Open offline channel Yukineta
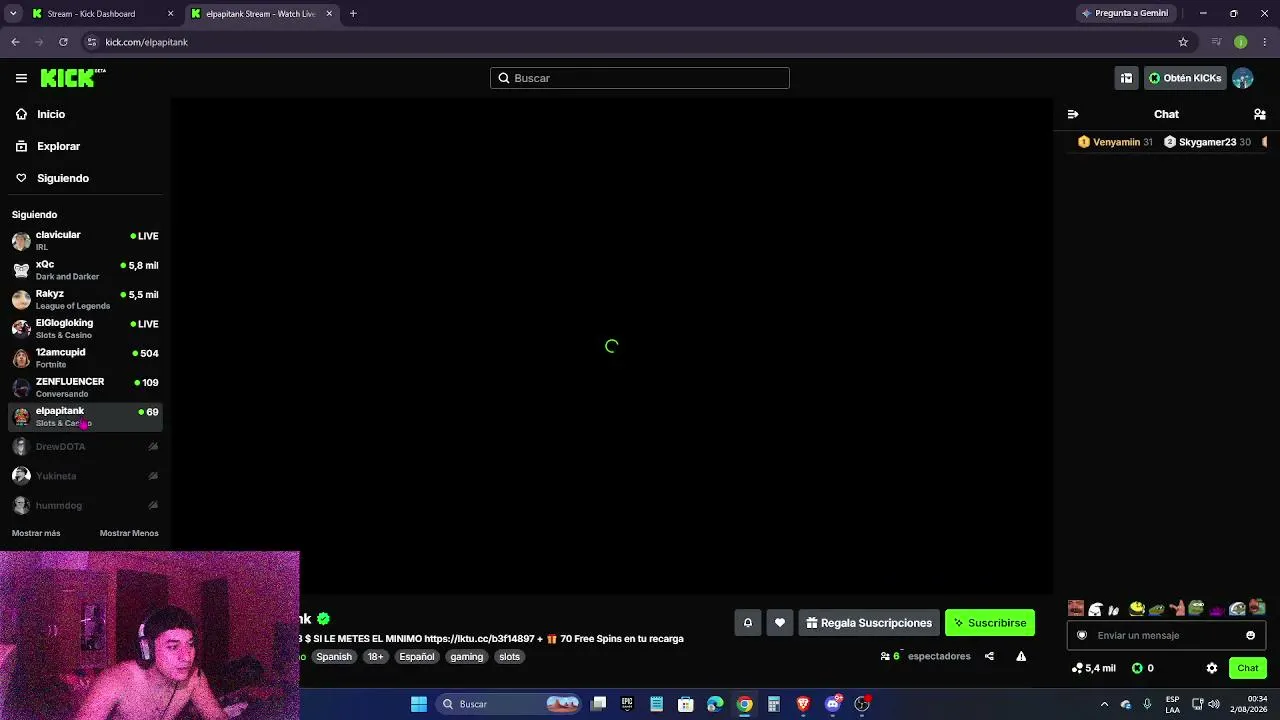1280x720 pixels. point(85,476)
